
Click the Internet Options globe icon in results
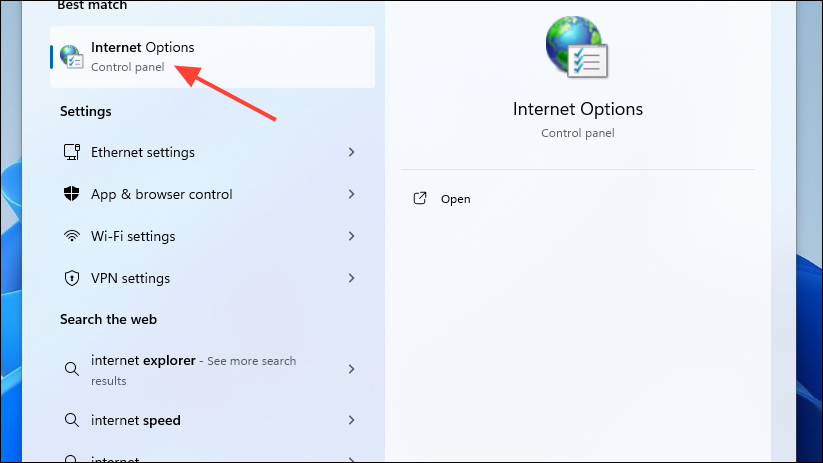pyautogui.click(x=71, y=57)
